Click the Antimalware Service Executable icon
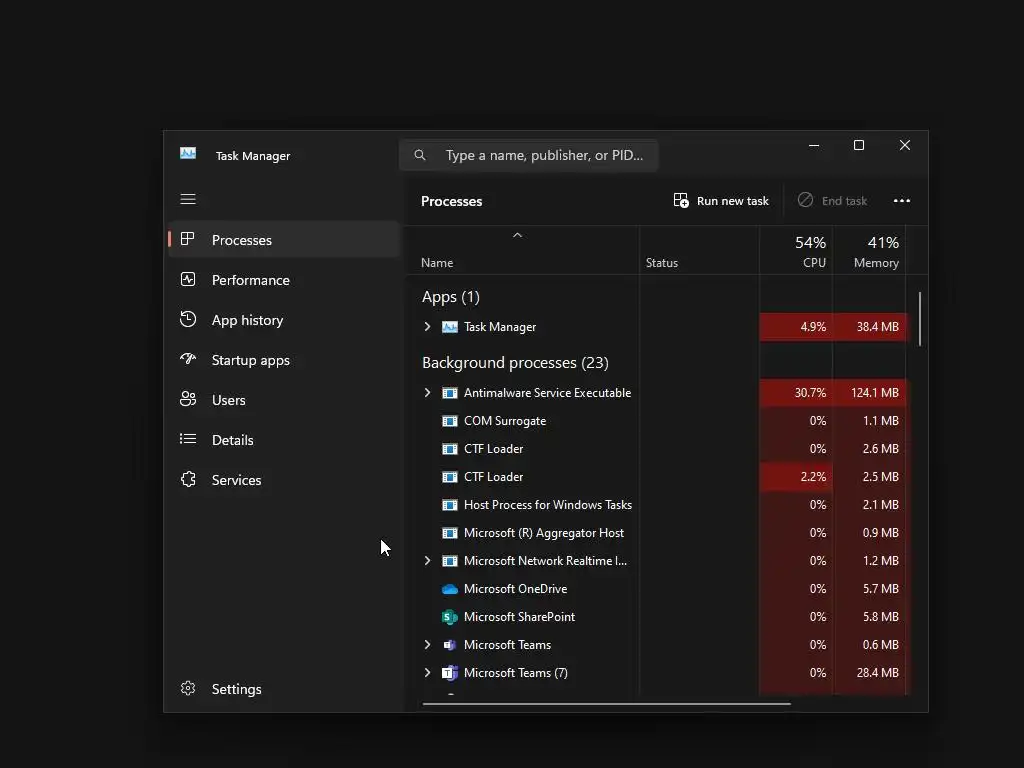This screenshot has width=1024, height=768. coord(450,392)
